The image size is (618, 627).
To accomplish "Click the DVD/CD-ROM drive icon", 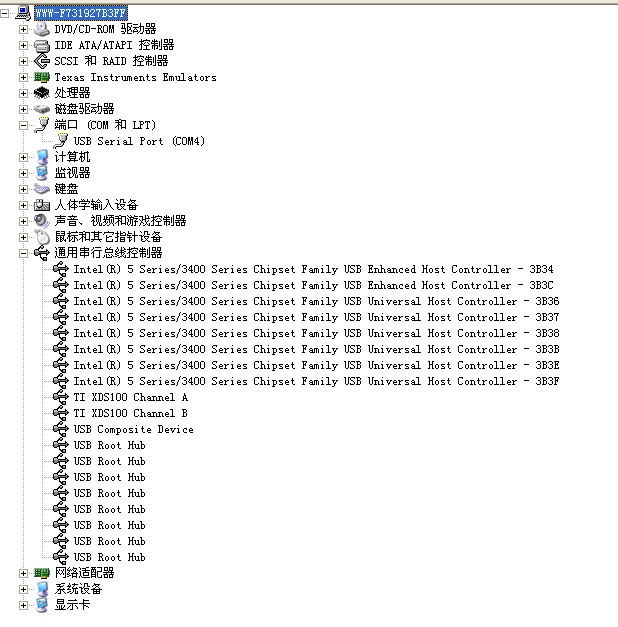I will [42, 29].
